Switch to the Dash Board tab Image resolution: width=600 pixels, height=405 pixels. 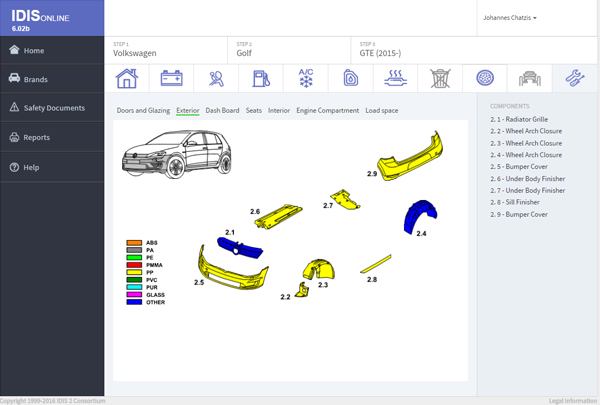click(222, 110)
